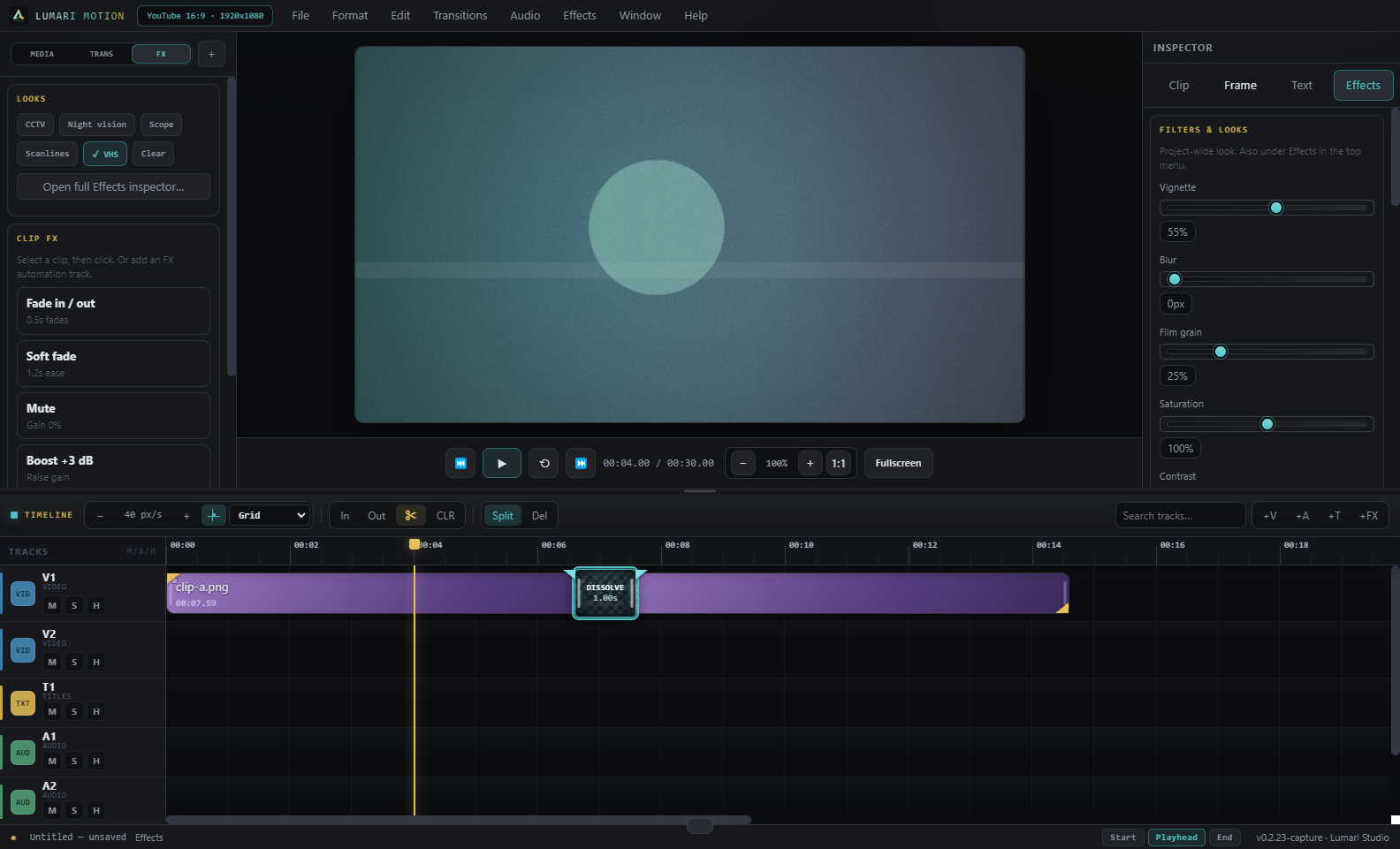This screenshot has height=849, width=1400.
Task: Open the Grid snap dropdown
Action: pos(270,515)
